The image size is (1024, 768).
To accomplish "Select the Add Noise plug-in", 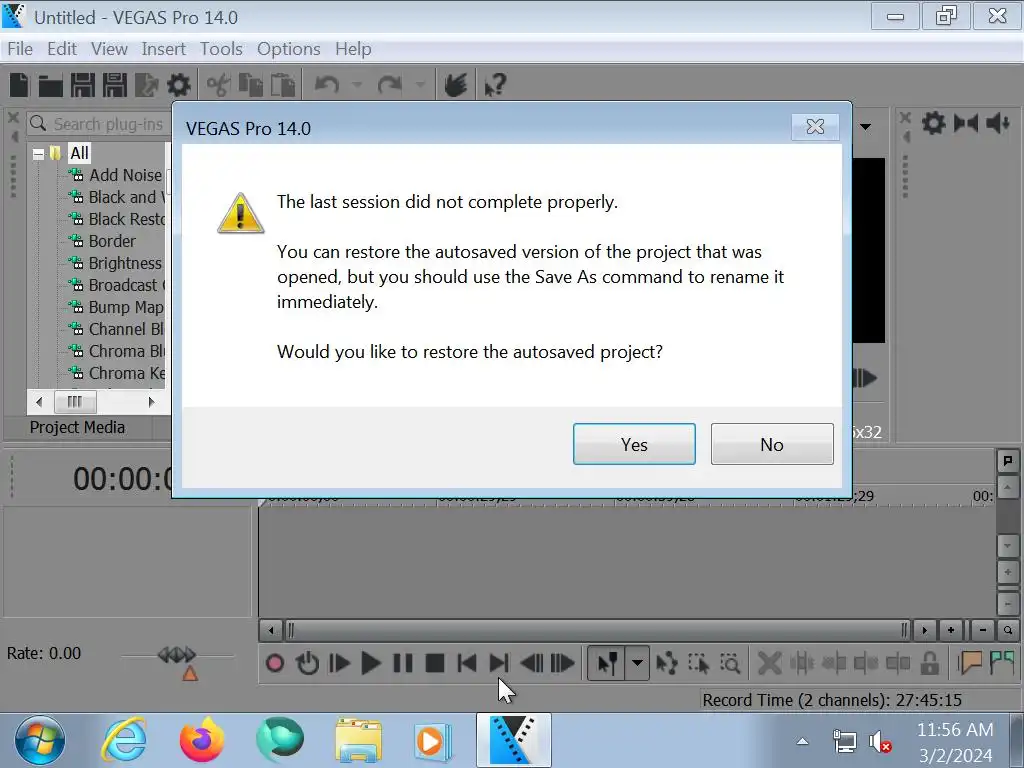I will 125,175.
